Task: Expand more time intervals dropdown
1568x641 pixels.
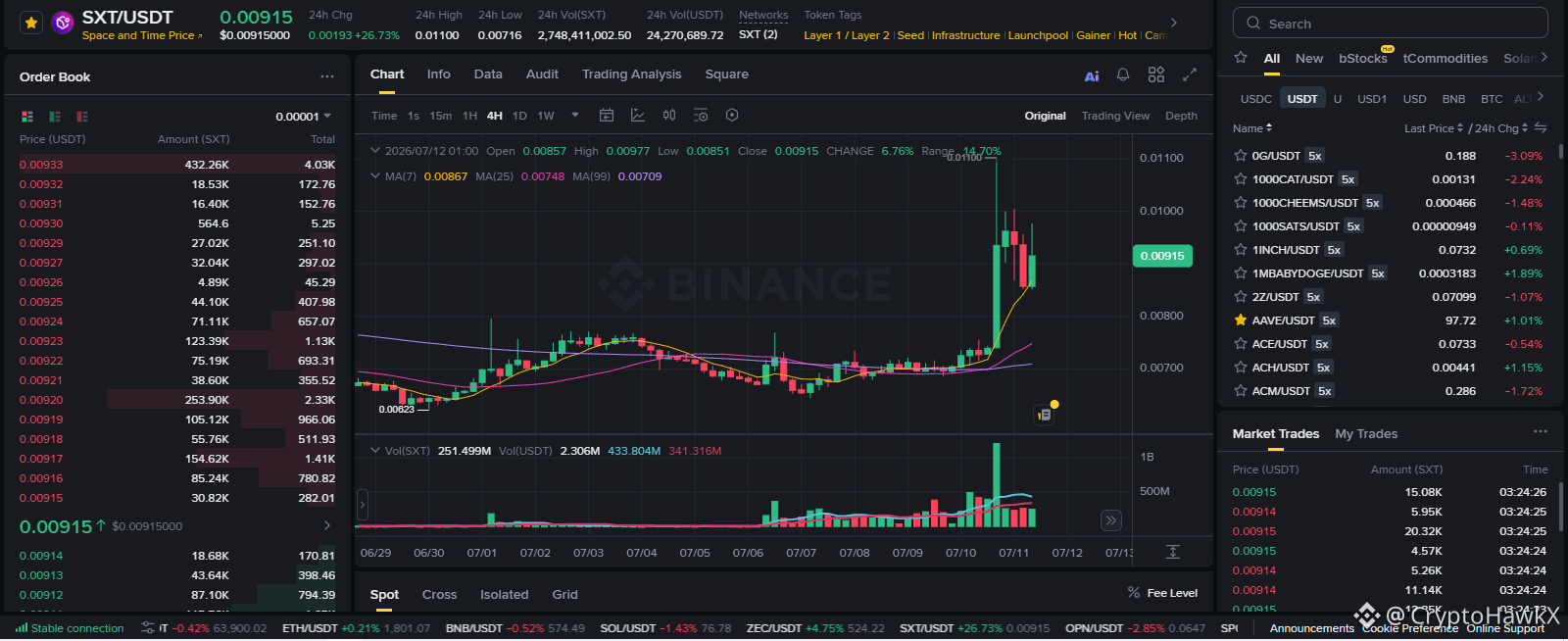Action: point(575,116)
